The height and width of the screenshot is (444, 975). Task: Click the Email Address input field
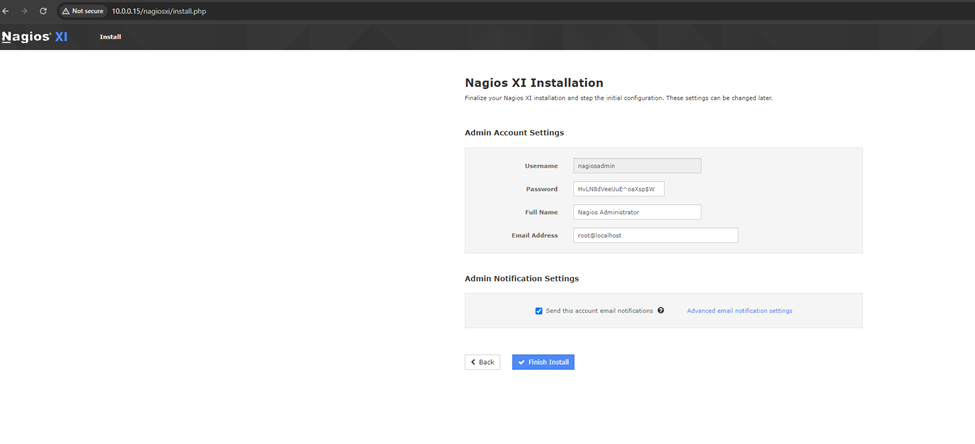point(655,235)
